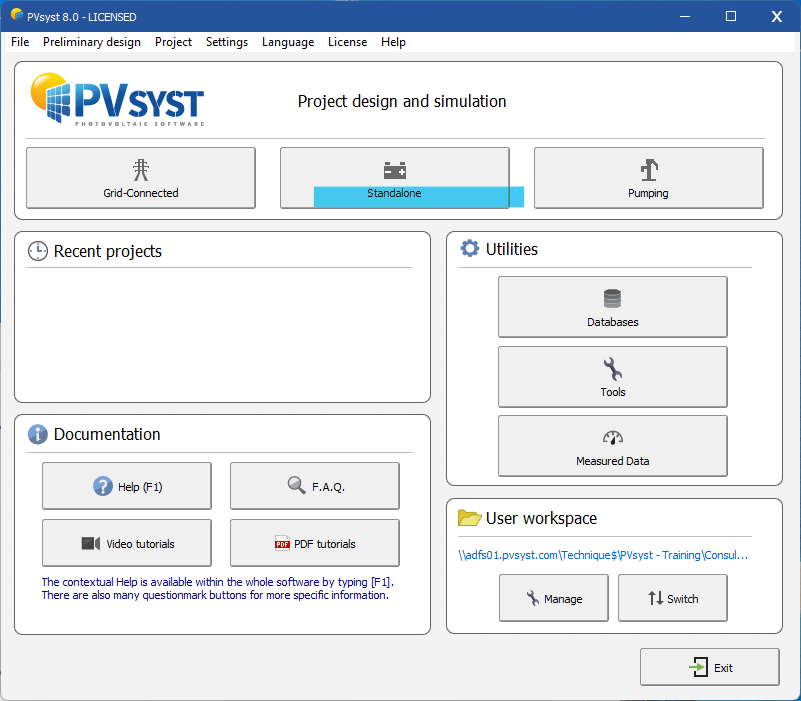
Task: Open the License menu
Action: (x=347, y=42)
